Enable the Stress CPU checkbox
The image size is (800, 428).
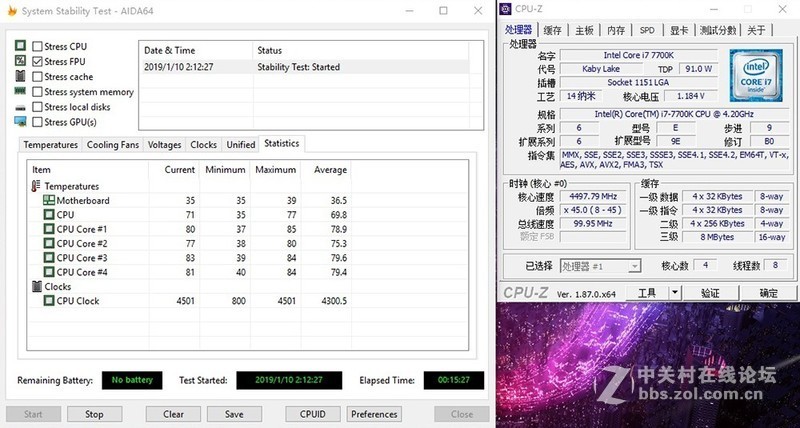pos(37,46)
